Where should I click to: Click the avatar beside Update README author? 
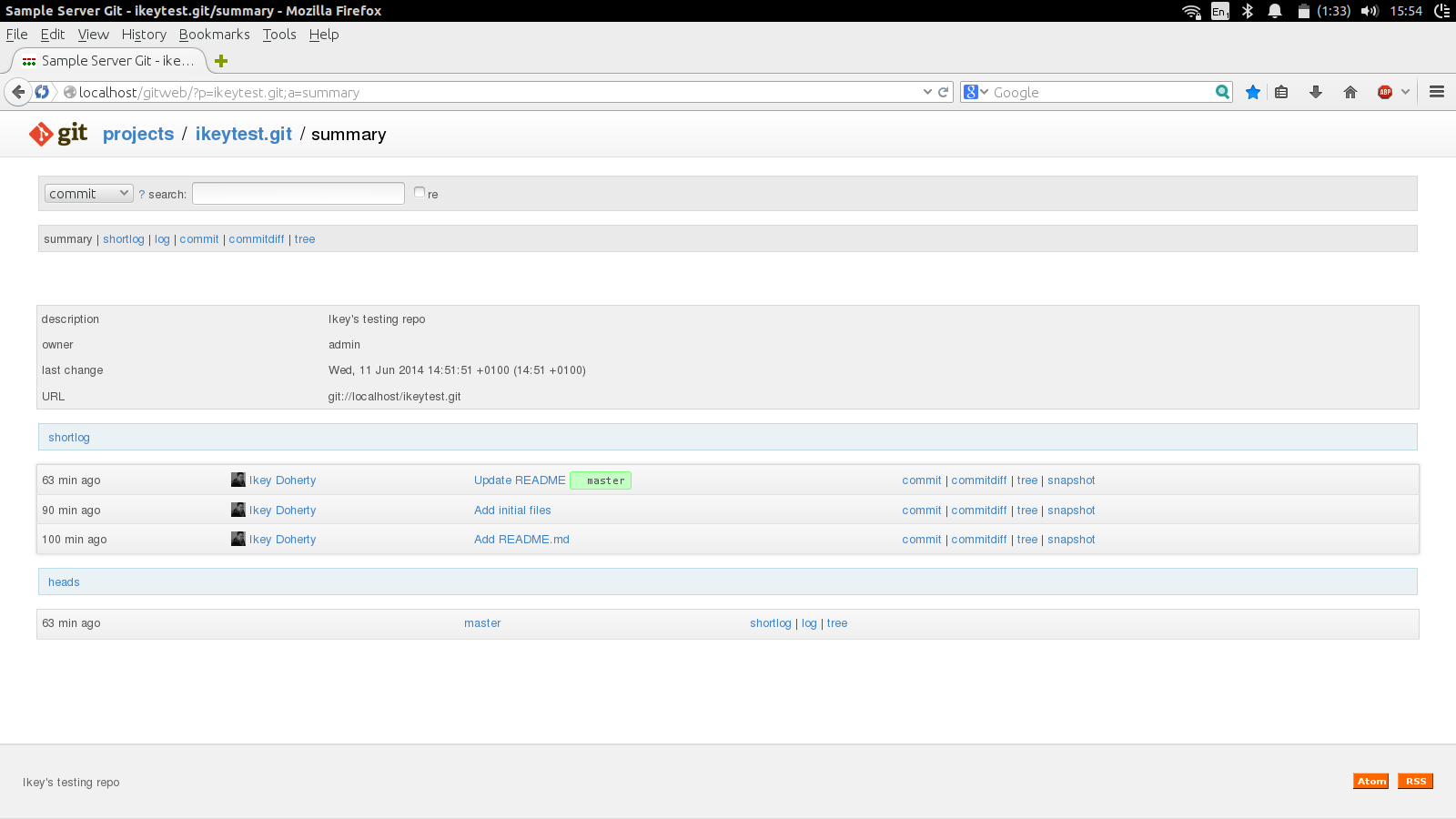238,480
